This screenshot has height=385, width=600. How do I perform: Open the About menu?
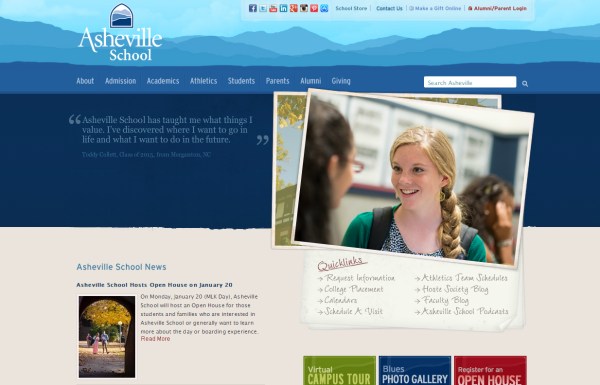click(85, 81)
